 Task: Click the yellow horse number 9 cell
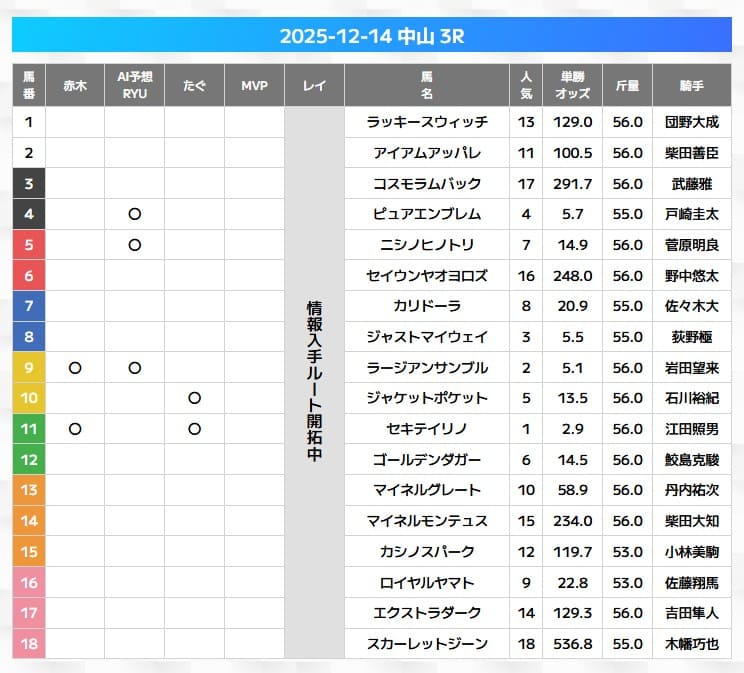coord(29,368)
